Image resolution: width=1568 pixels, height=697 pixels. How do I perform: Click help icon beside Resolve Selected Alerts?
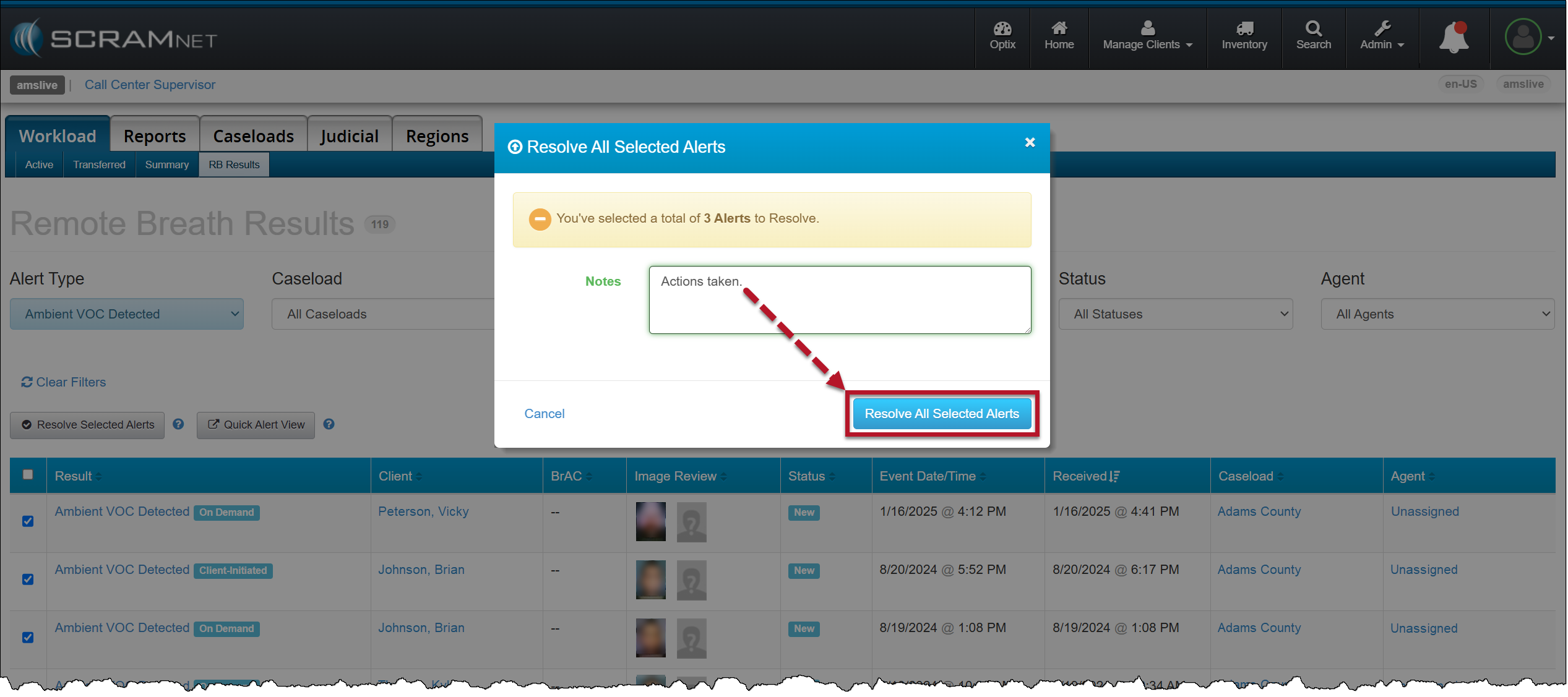click(x=178, y=424)
